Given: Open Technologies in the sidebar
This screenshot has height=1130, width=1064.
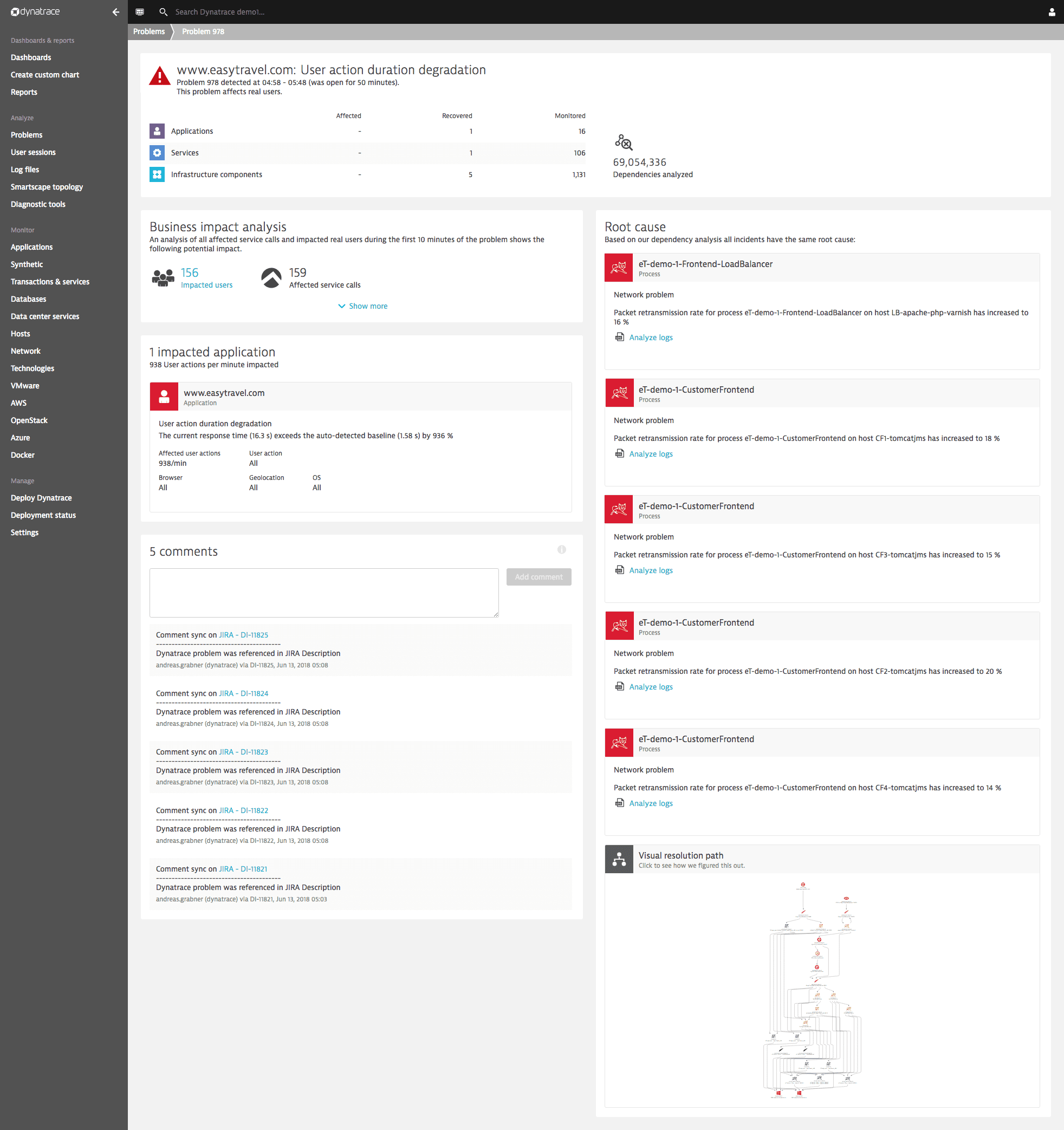Looking at the screenshot, I should coord(33,368).
